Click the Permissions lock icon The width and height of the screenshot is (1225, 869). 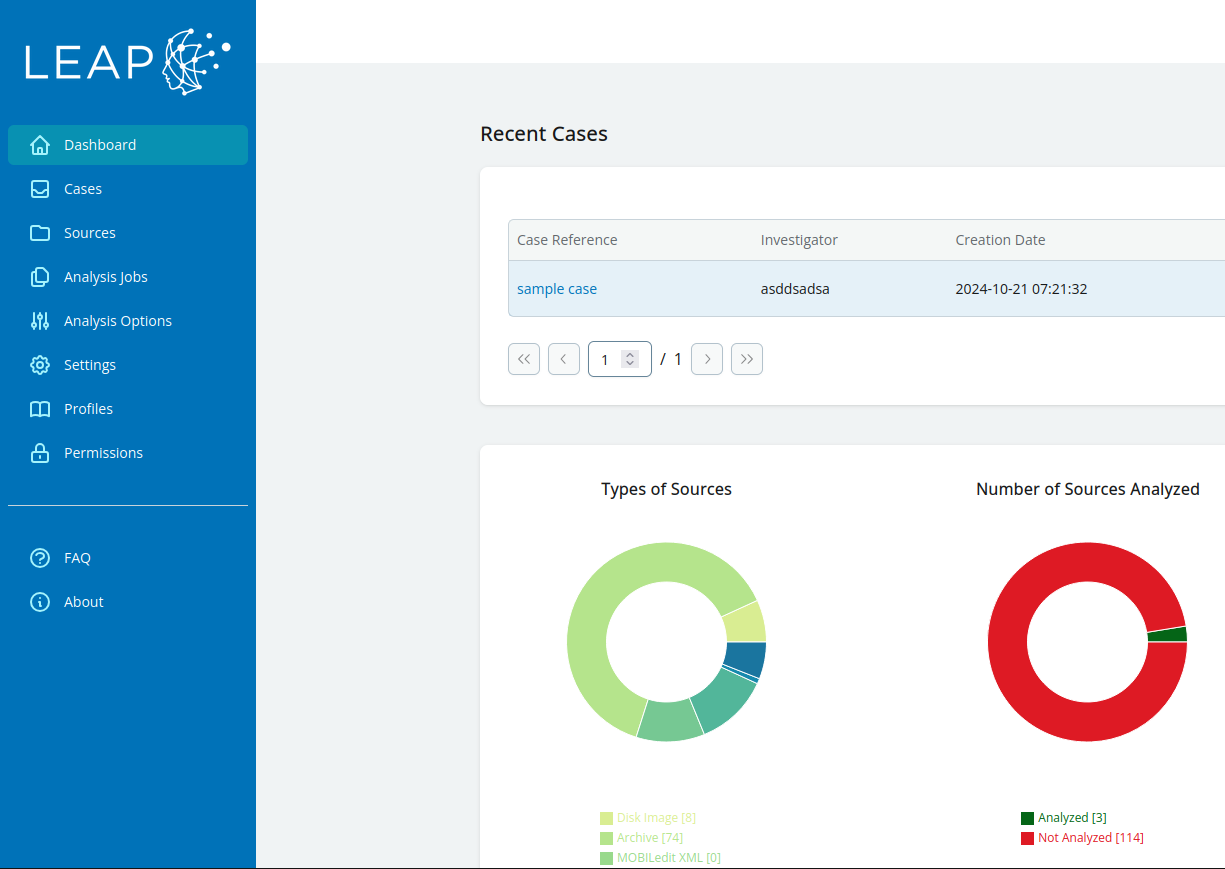coord(40,452)
